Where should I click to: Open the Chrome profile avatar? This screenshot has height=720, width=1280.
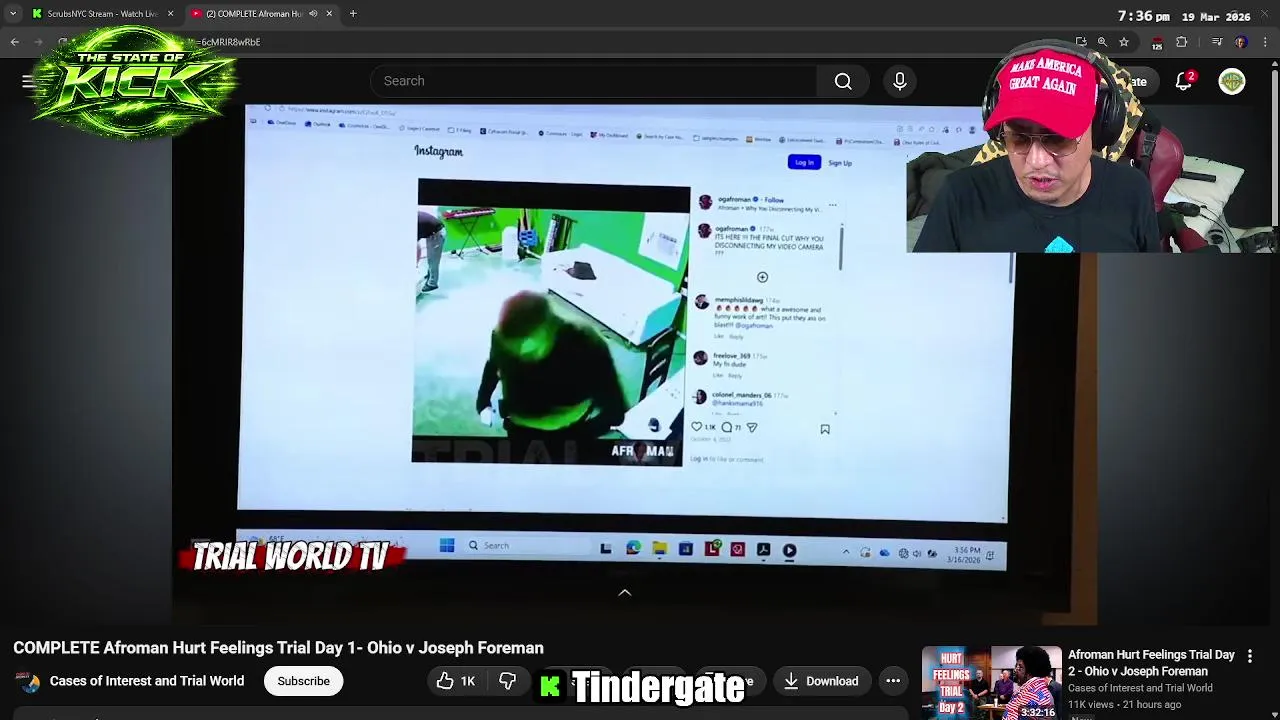click(1241, 42)
